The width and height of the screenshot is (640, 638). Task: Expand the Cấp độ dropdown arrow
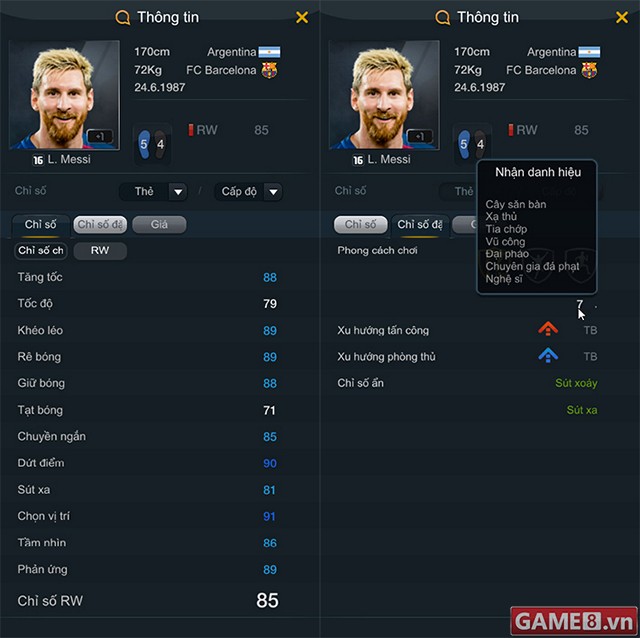(273, 191)
